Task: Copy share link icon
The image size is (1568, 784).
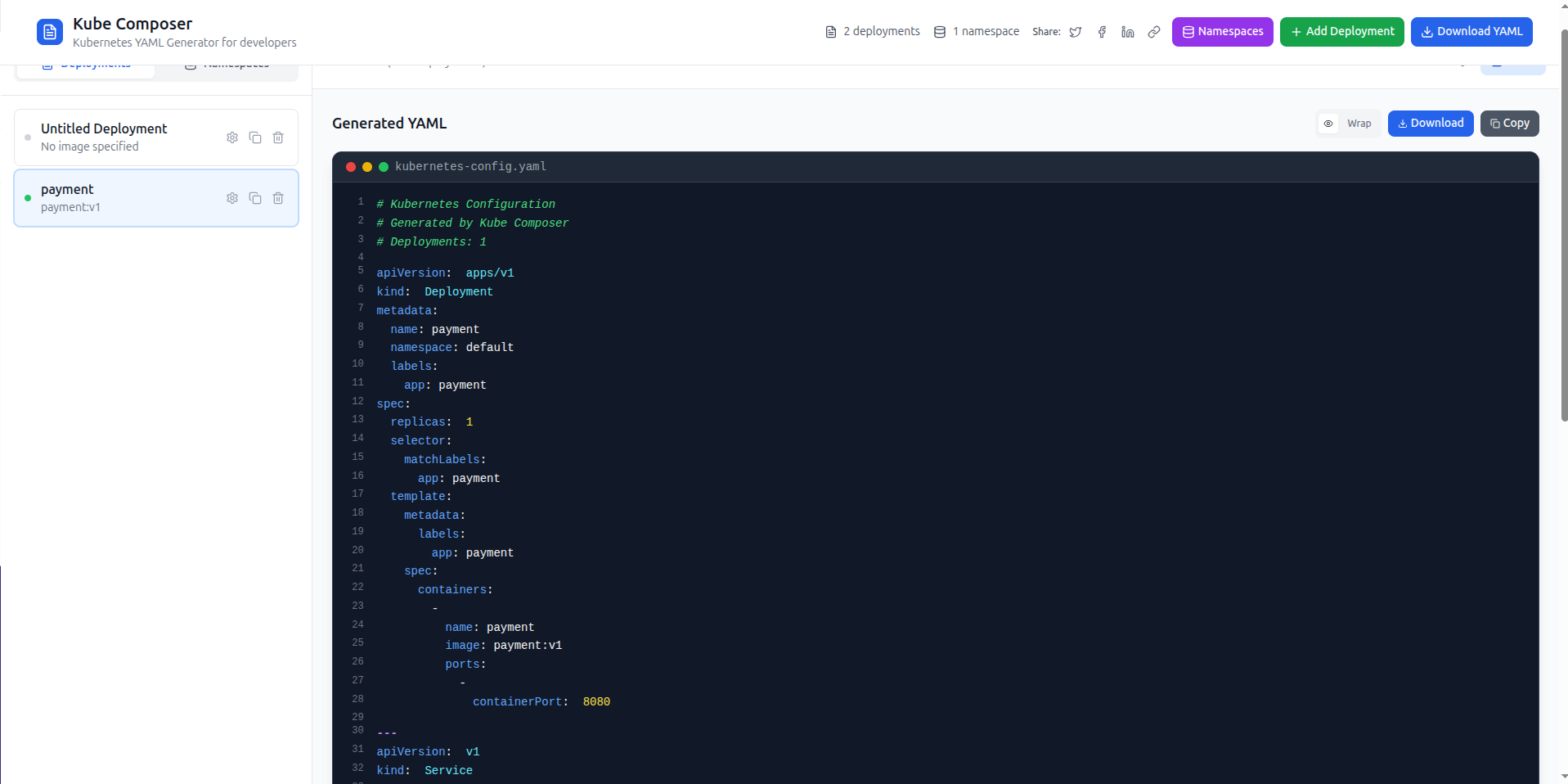Action: tap(1154, 32)
